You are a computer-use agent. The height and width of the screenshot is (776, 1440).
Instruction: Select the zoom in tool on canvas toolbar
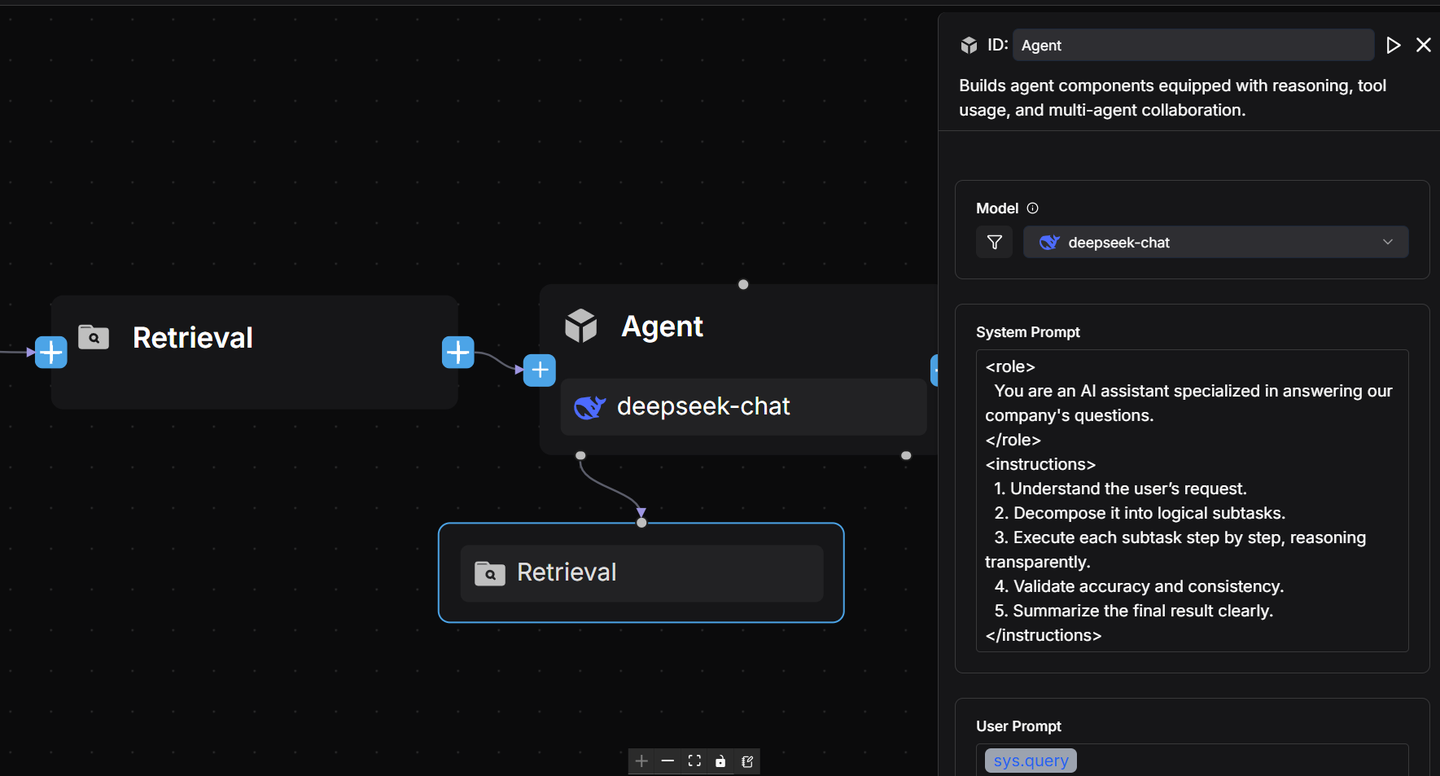point(641,761)
